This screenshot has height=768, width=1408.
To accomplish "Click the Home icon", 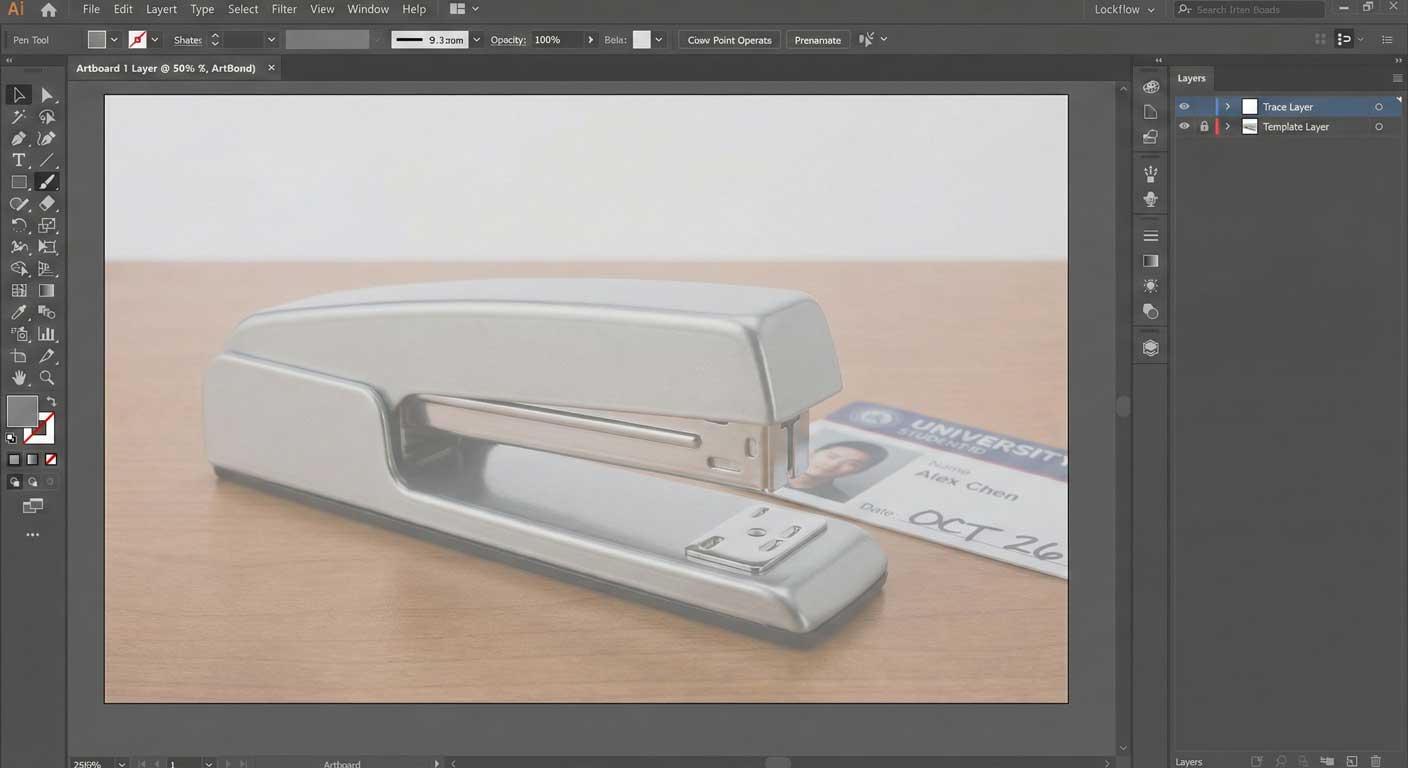I will pos(48,10).
